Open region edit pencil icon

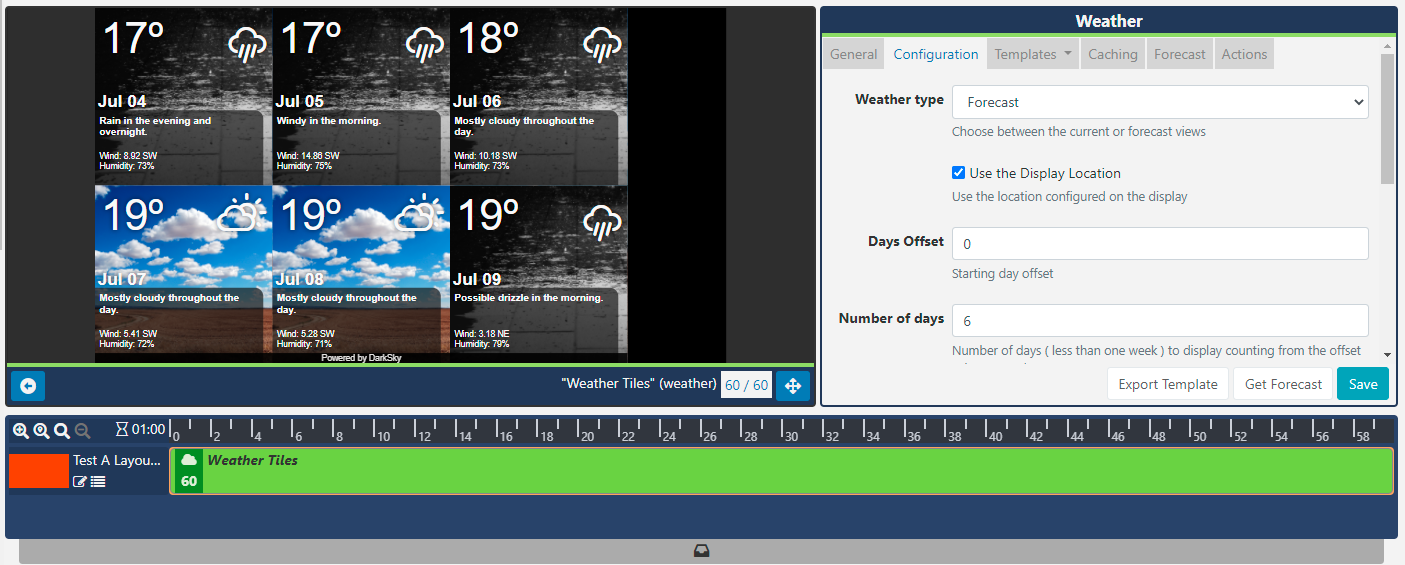(x=80, y=482)
